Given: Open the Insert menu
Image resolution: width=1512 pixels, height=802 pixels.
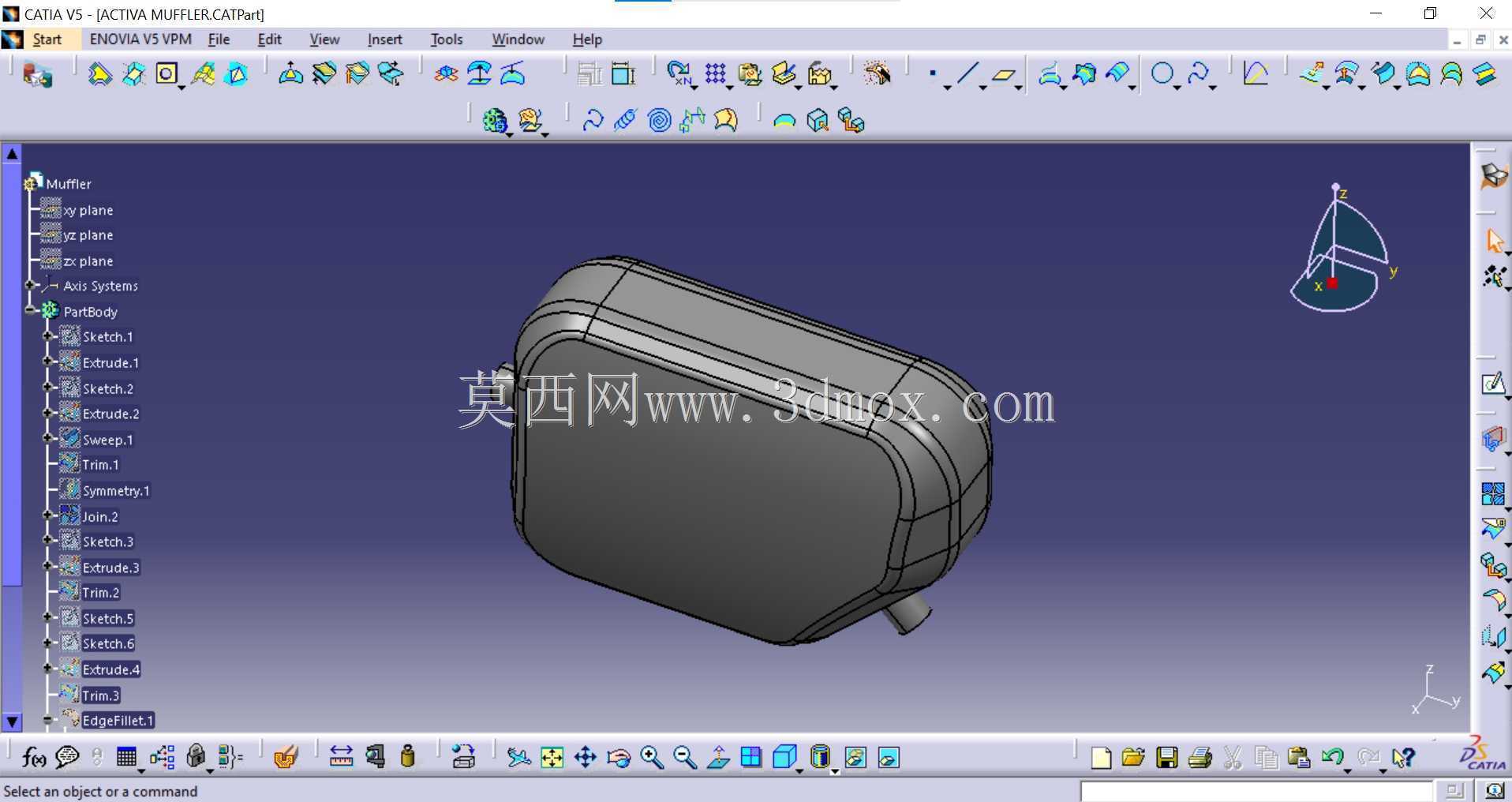Looking at the screenshot, I should 384,39.
